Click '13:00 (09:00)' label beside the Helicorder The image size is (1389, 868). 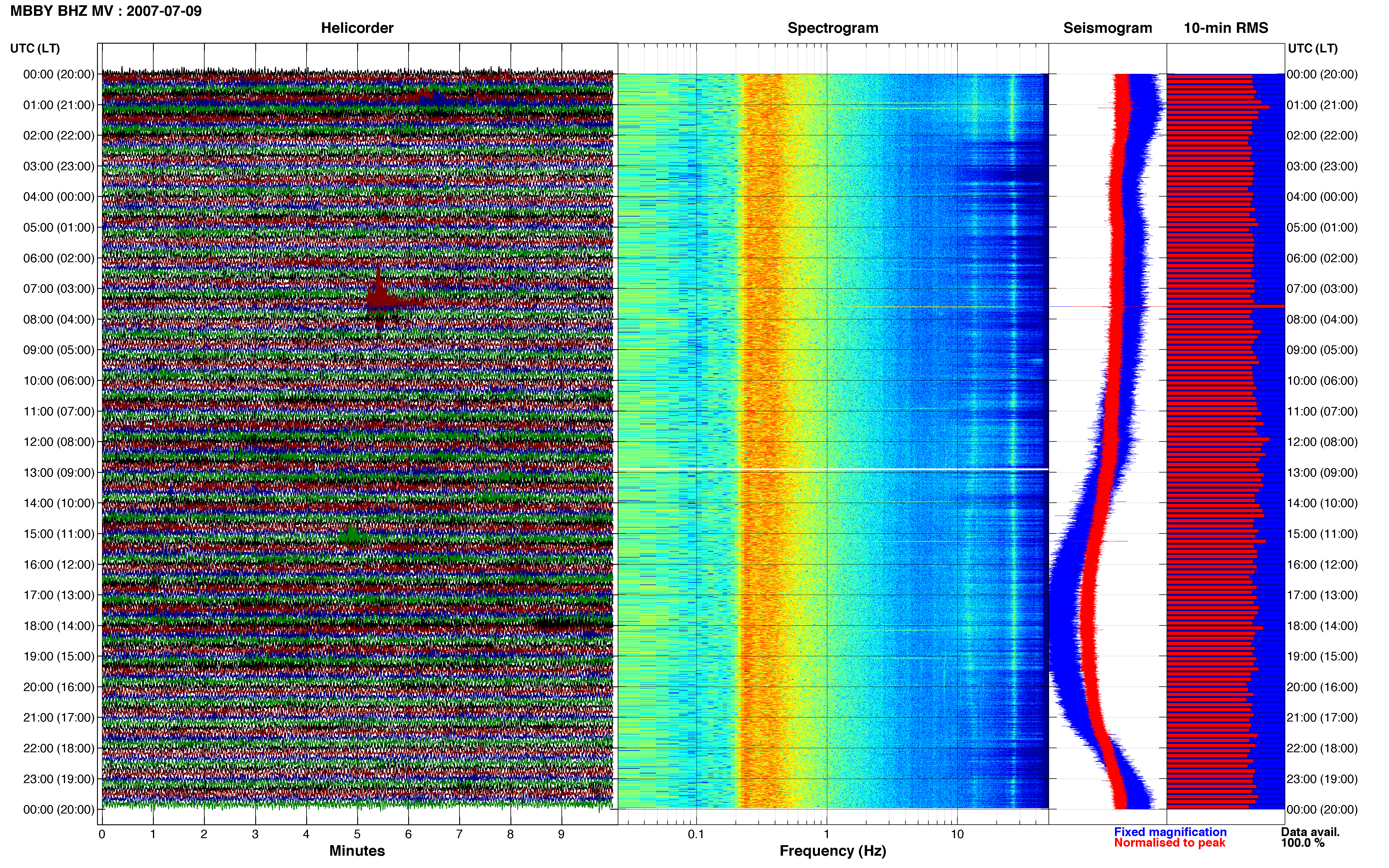coord(59,473)
